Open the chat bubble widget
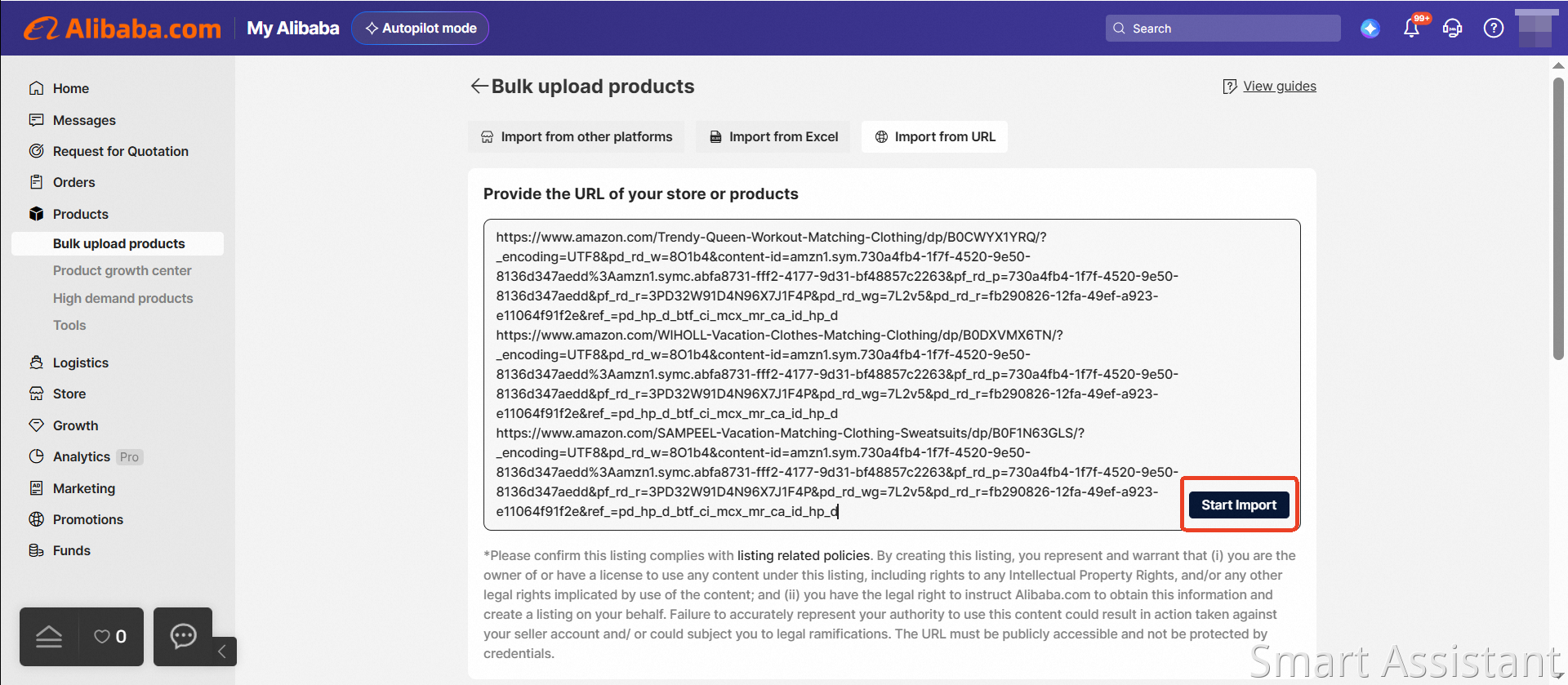Screen dimensions: 1568x685 (x=183, y=636)
